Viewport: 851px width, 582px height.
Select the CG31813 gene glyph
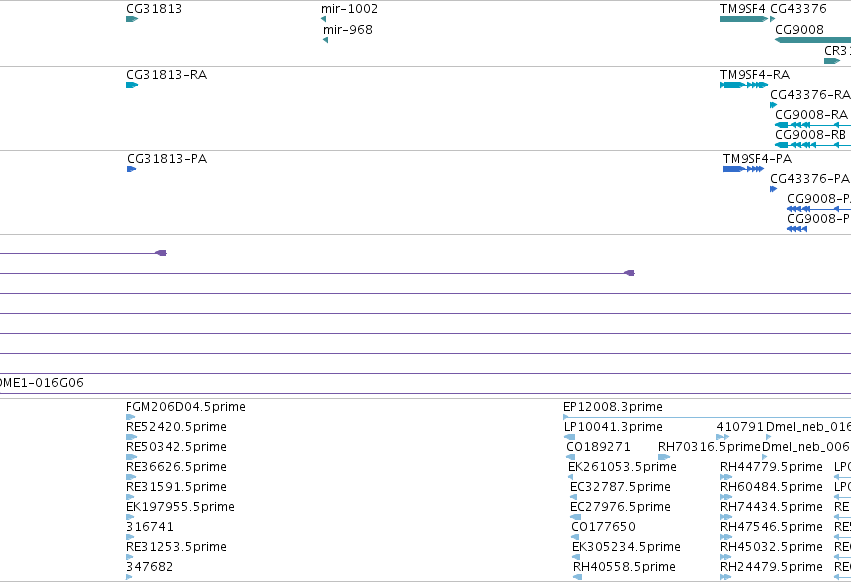tap(132, 19)
